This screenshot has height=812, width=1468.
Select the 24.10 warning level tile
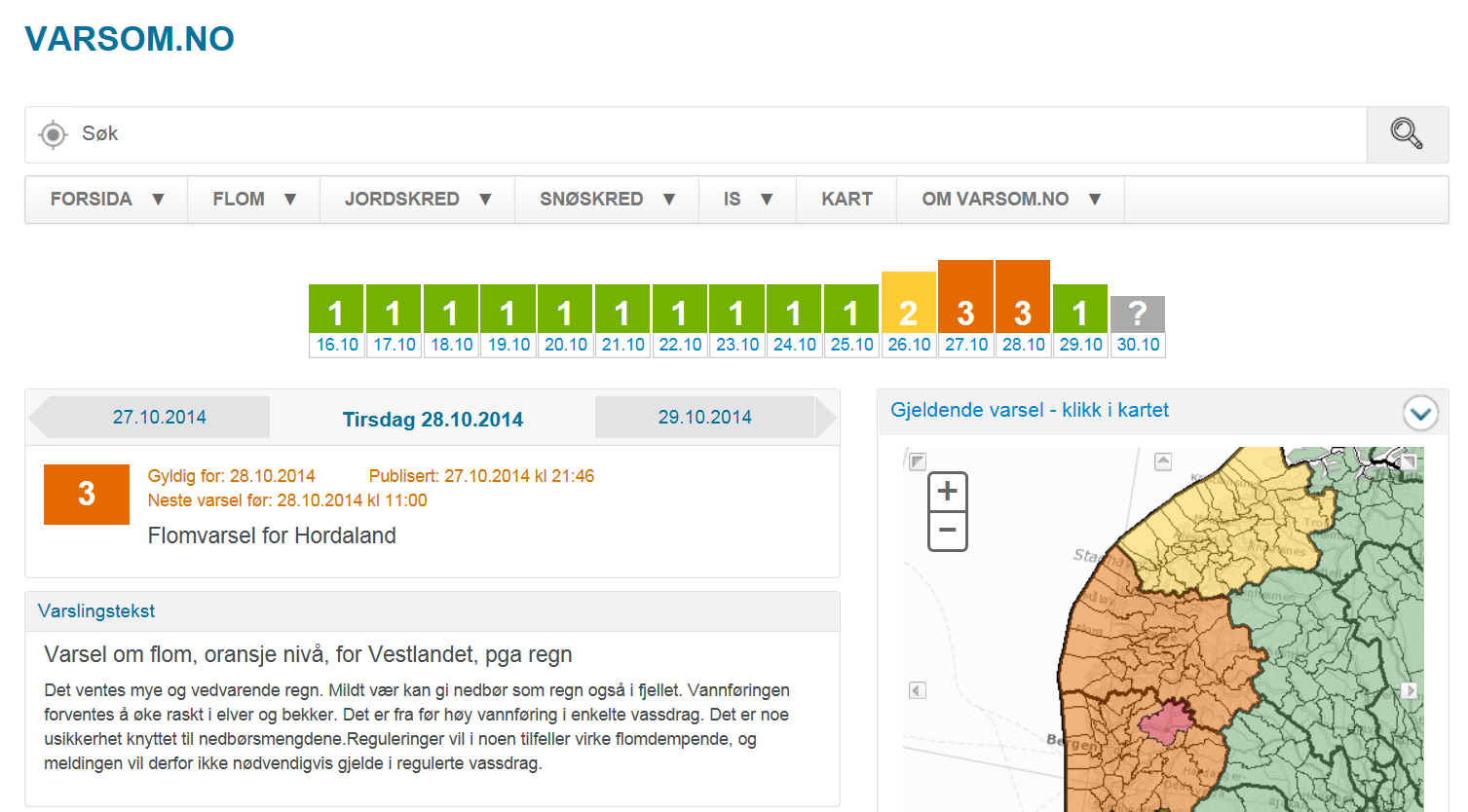794,321
